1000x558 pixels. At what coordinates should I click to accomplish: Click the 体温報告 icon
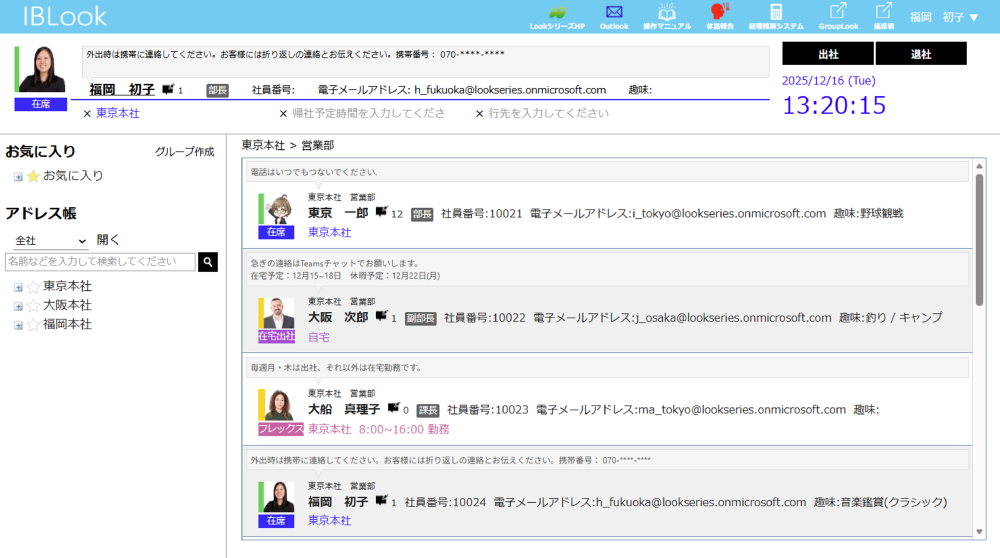point(718,12)
